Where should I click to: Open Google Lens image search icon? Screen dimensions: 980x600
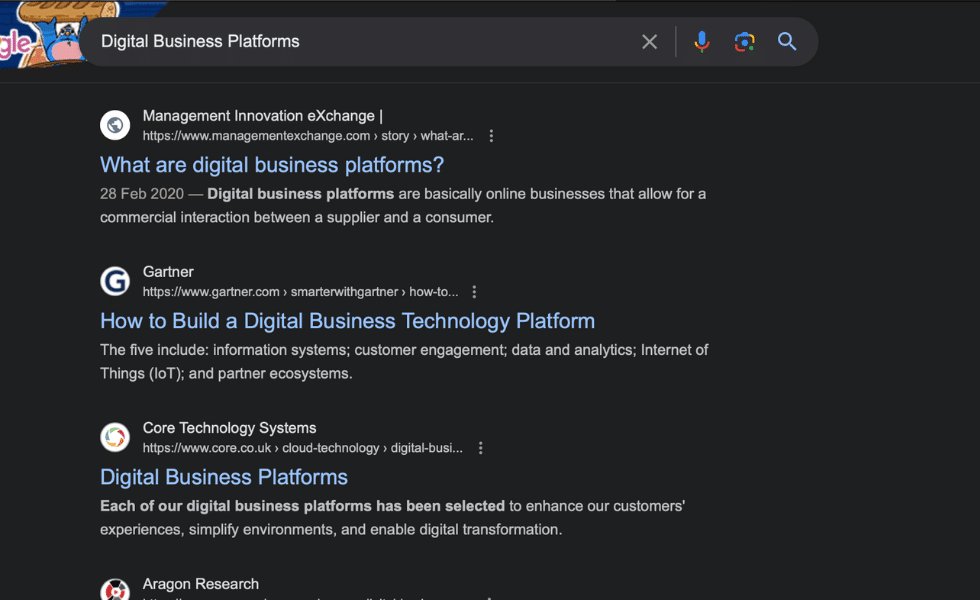click(744, 42)
